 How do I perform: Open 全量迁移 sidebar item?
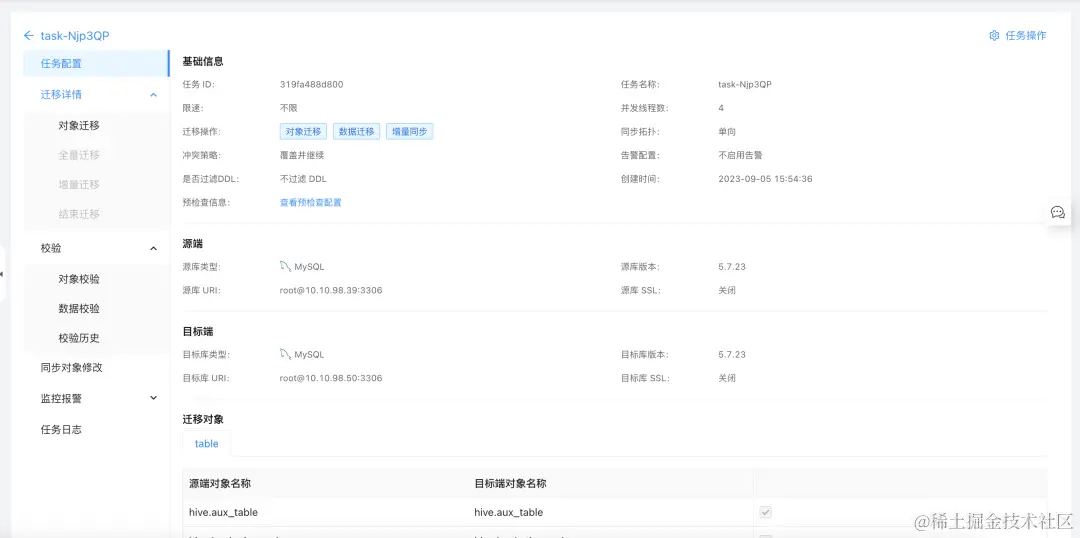(79, 155)
